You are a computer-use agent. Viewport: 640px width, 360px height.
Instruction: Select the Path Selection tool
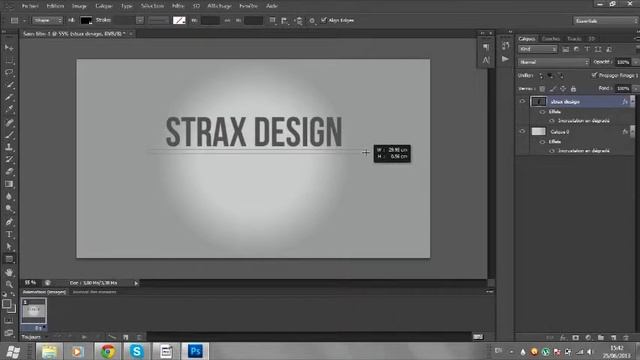tap(9, 247)
